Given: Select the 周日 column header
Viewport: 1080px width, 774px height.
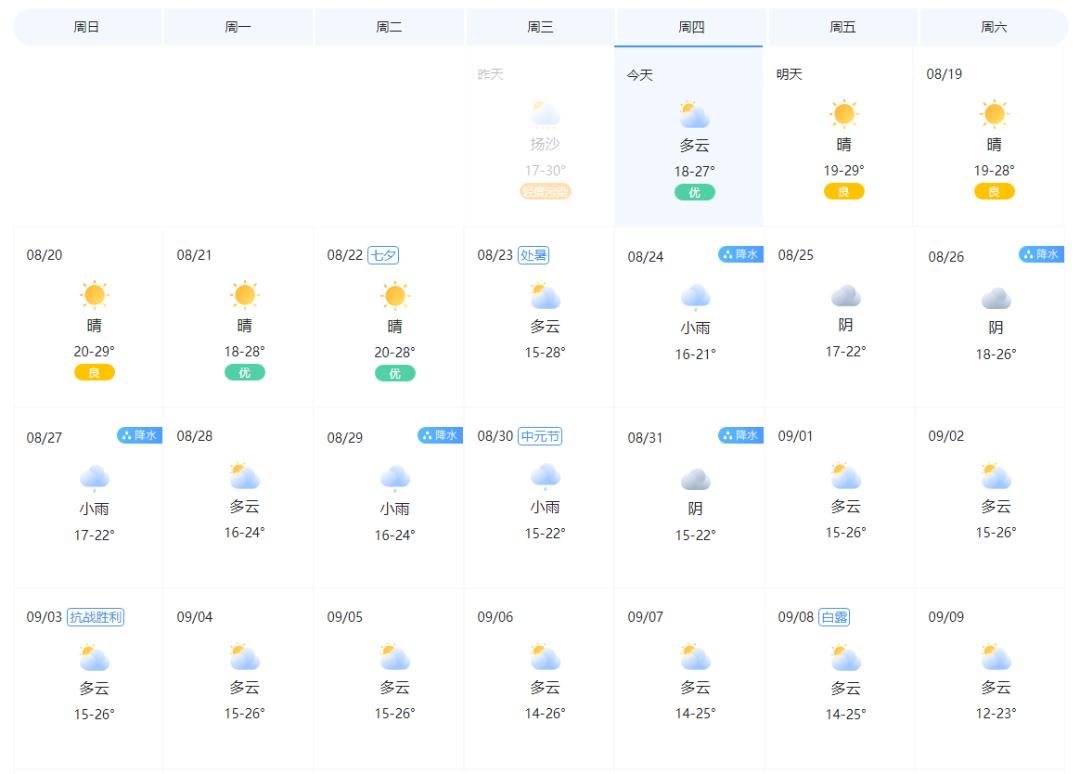Looking at the screenshot, I should [x=87, y=27].
